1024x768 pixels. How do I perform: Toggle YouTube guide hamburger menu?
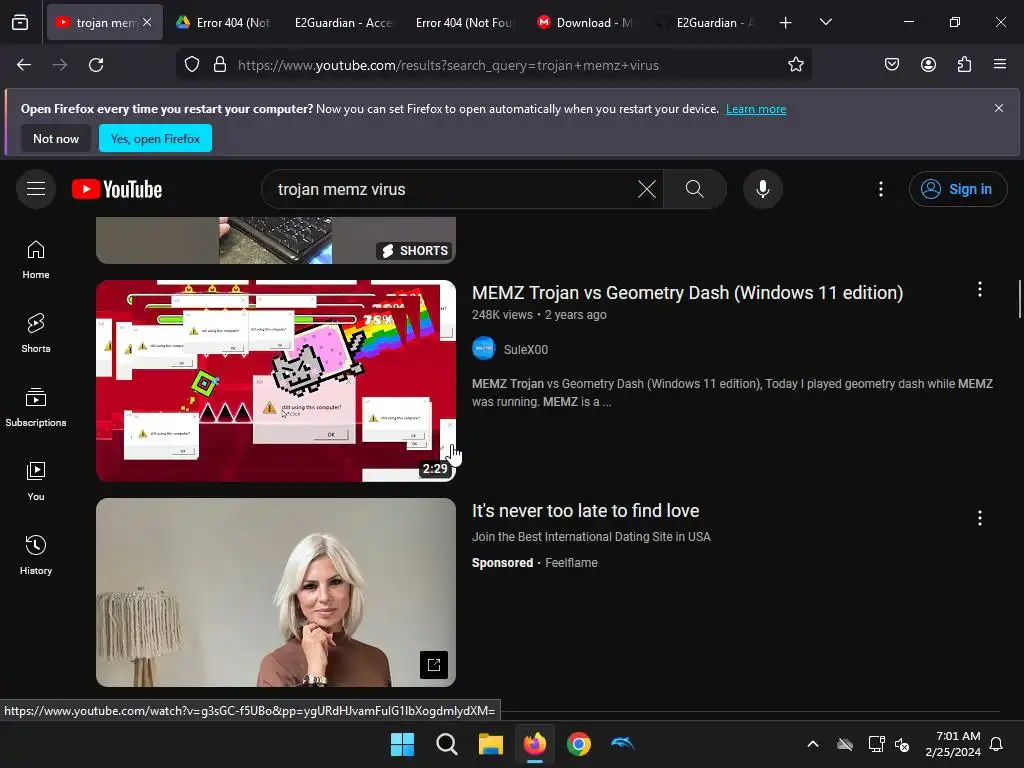click(x=36, y=189)
